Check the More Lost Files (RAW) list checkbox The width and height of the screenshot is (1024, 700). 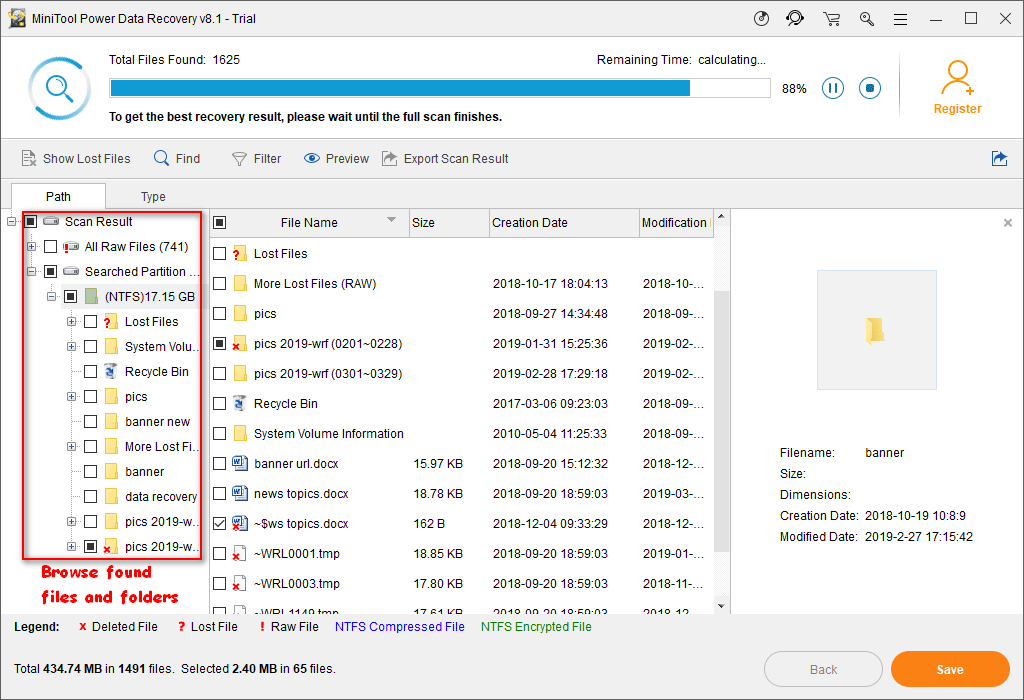point(220,283)
